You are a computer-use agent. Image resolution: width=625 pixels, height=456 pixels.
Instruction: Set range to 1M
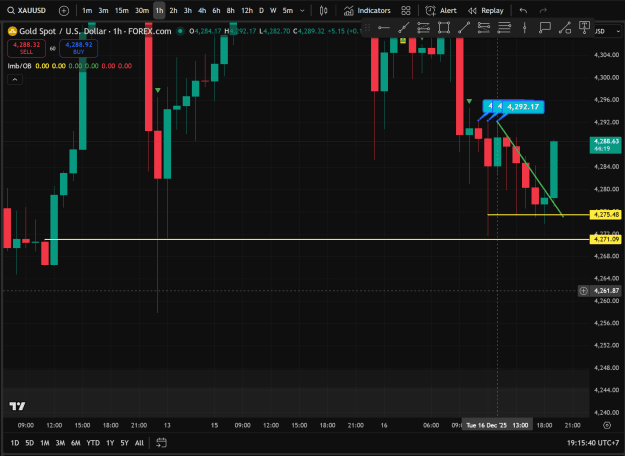point(45,443)
